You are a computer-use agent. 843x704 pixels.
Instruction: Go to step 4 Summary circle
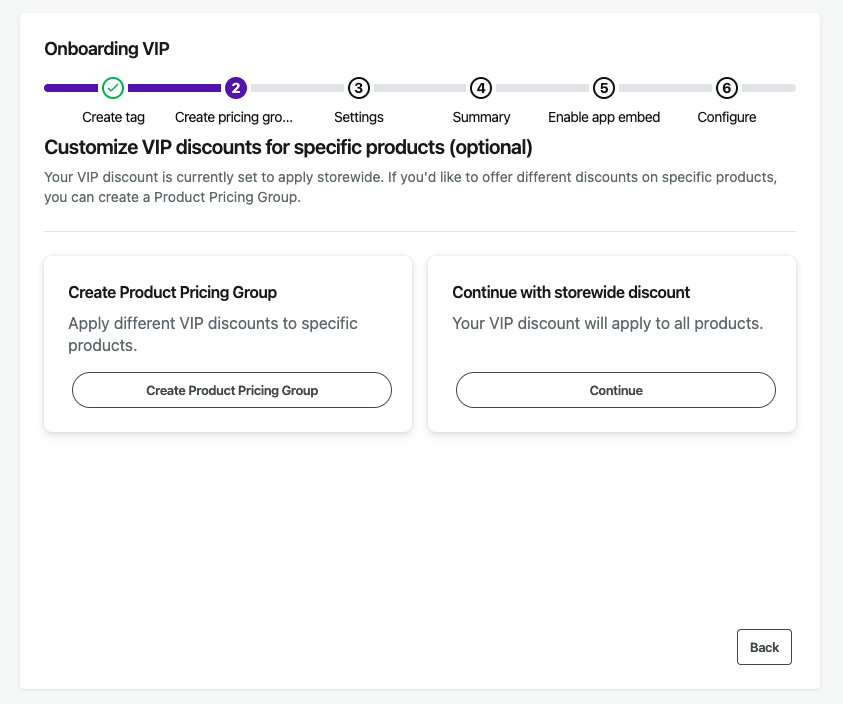click(x=481, y=88)
